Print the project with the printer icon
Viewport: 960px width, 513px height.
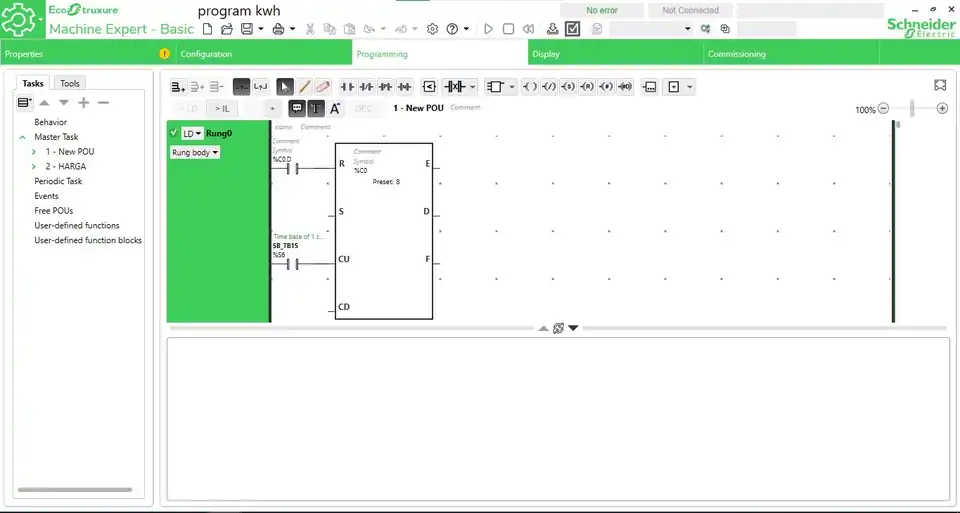point(279,29)
